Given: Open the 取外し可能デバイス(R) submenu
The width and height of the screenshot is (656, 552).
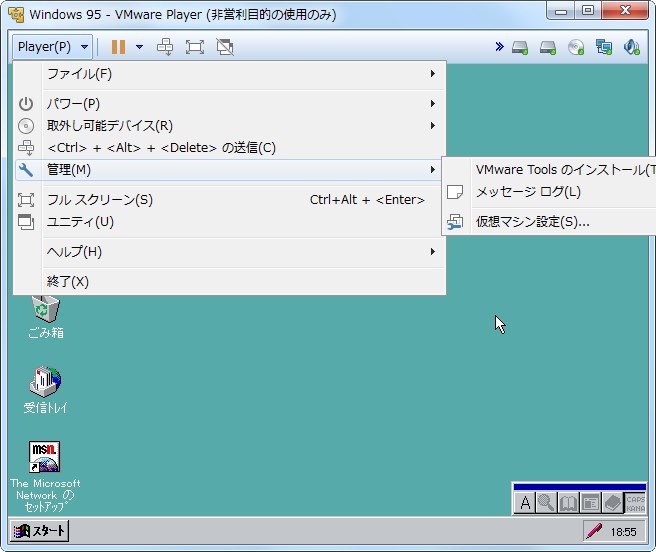Looking at the screenshot, I should coord(230,126).
